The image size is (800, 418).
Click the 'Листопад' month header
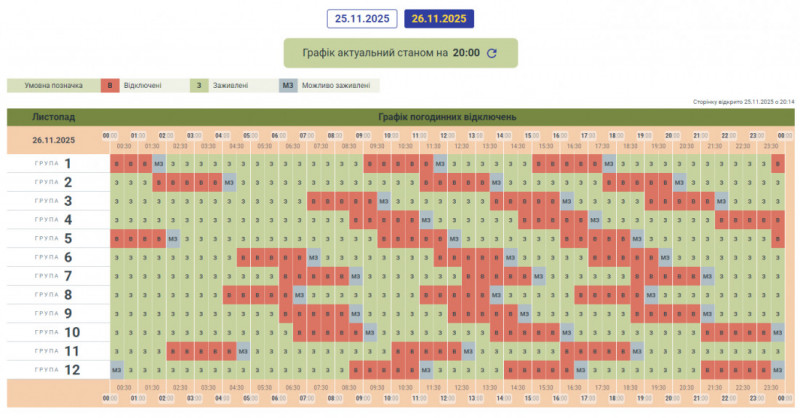click(53, 117)
